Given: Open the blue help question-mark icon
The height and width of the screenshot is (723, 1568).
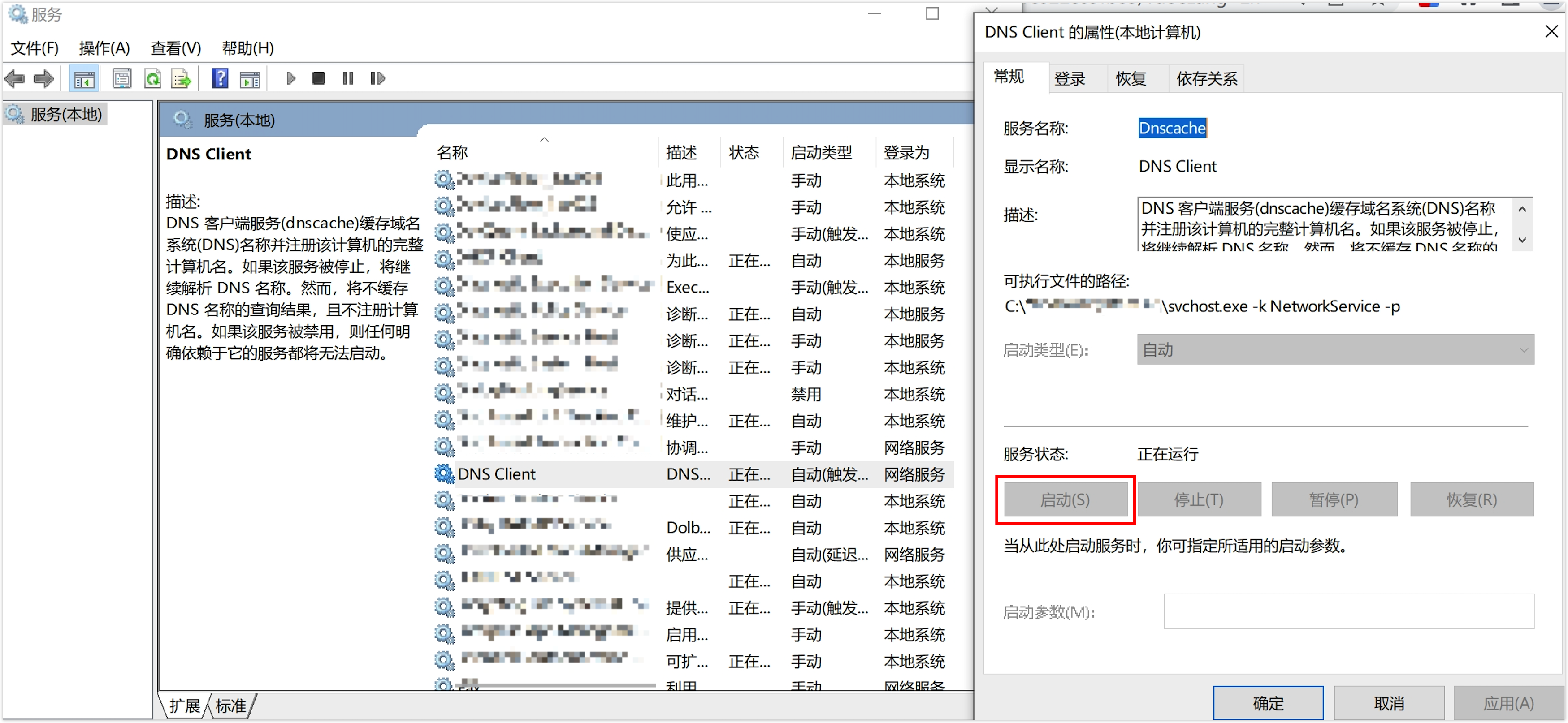Looking at the screenshot, I should tap(220, 78).
